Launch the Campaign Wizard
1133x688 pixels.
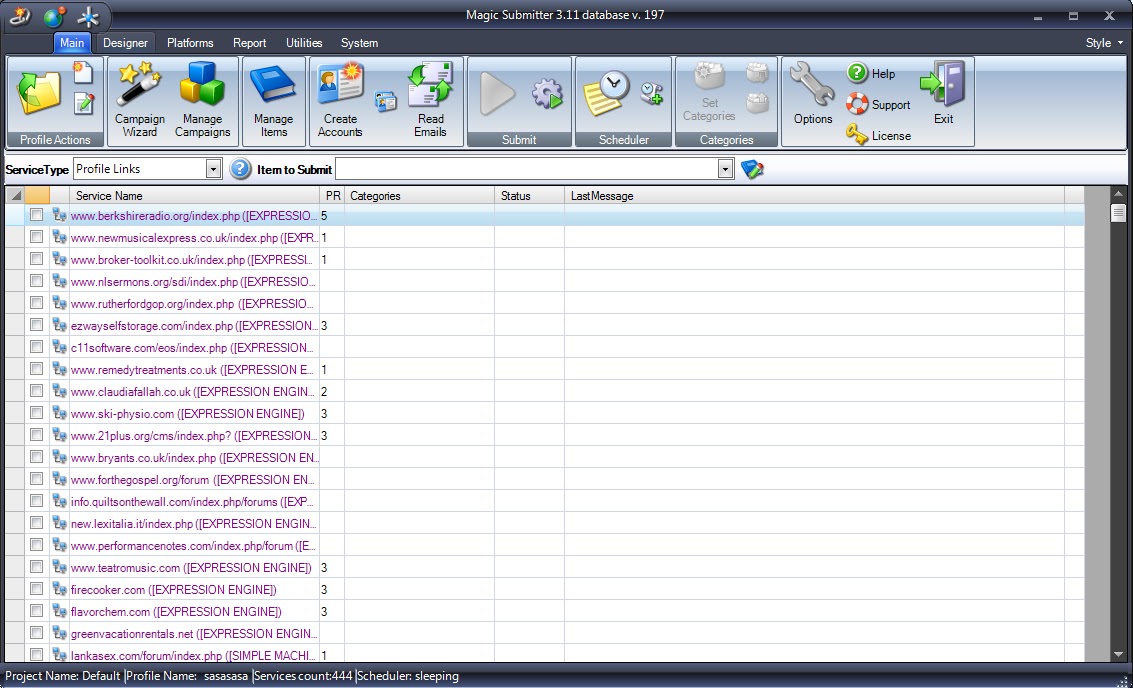[x=140, y=100]
